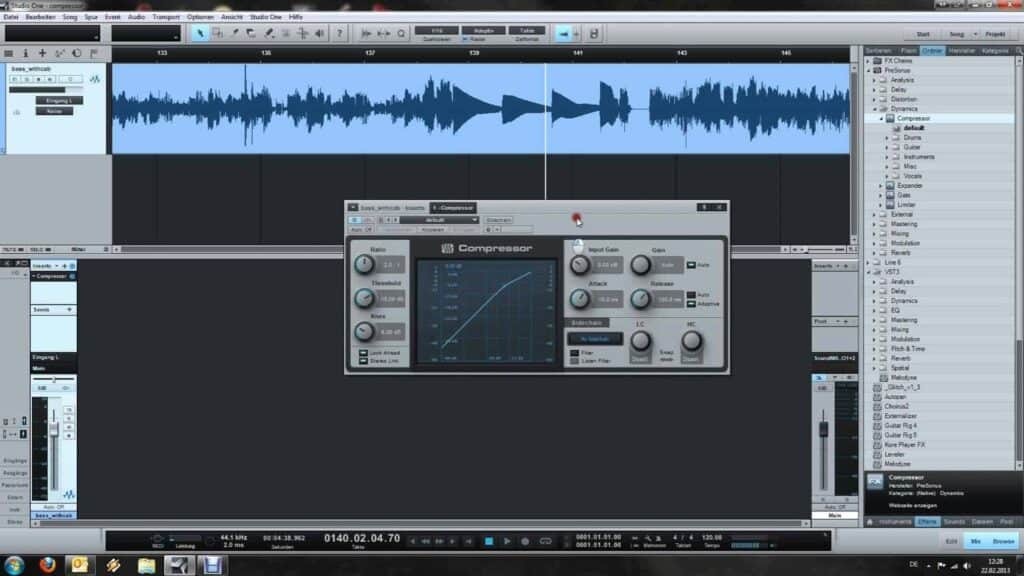The image size is (1024, 576).
Task: Open the Compressor preset 'default' dropdown
Action: (x=439, y=220)
